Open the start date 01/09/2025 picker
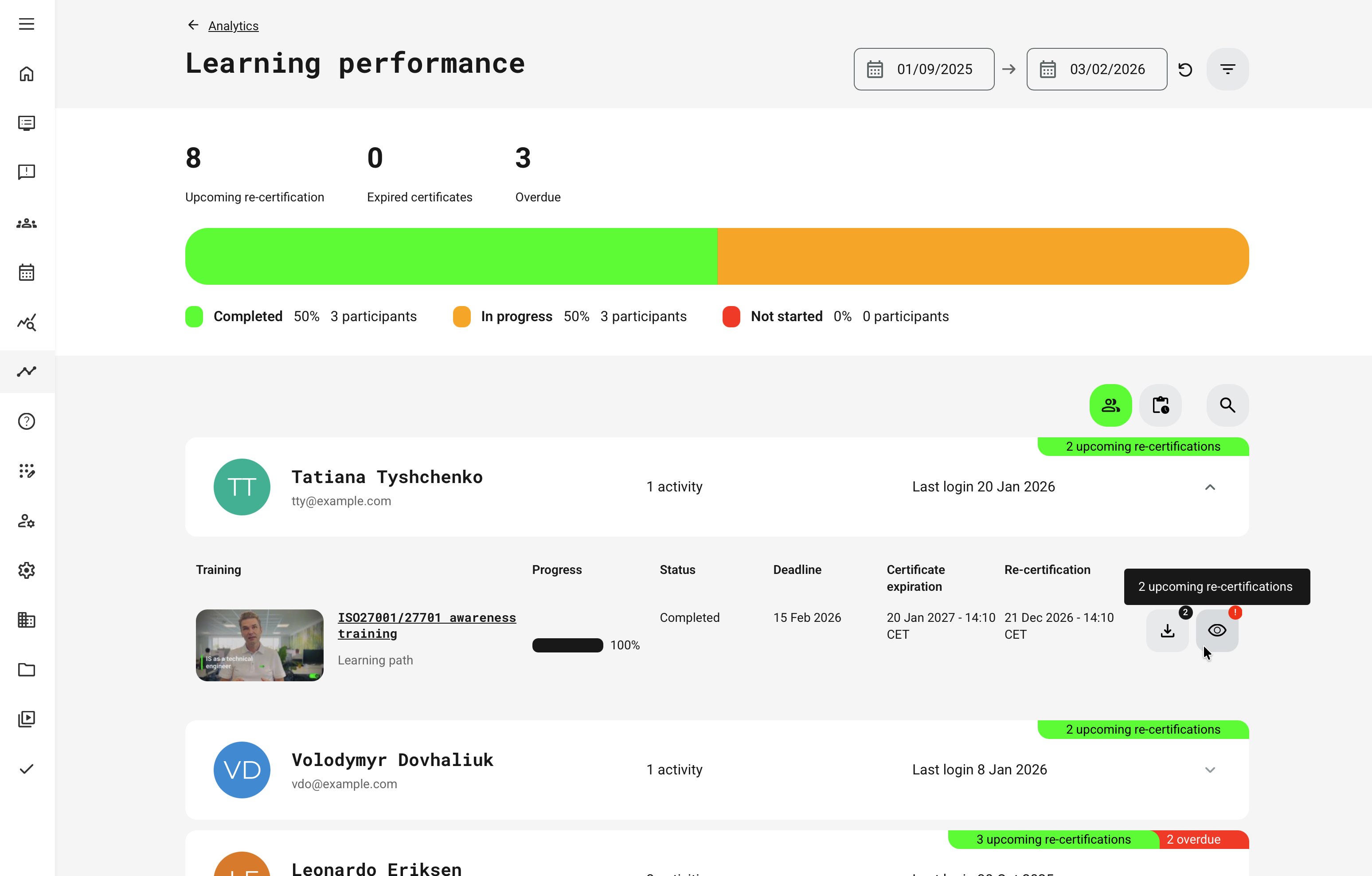The image size is (1372, 876). coord(923,69)
